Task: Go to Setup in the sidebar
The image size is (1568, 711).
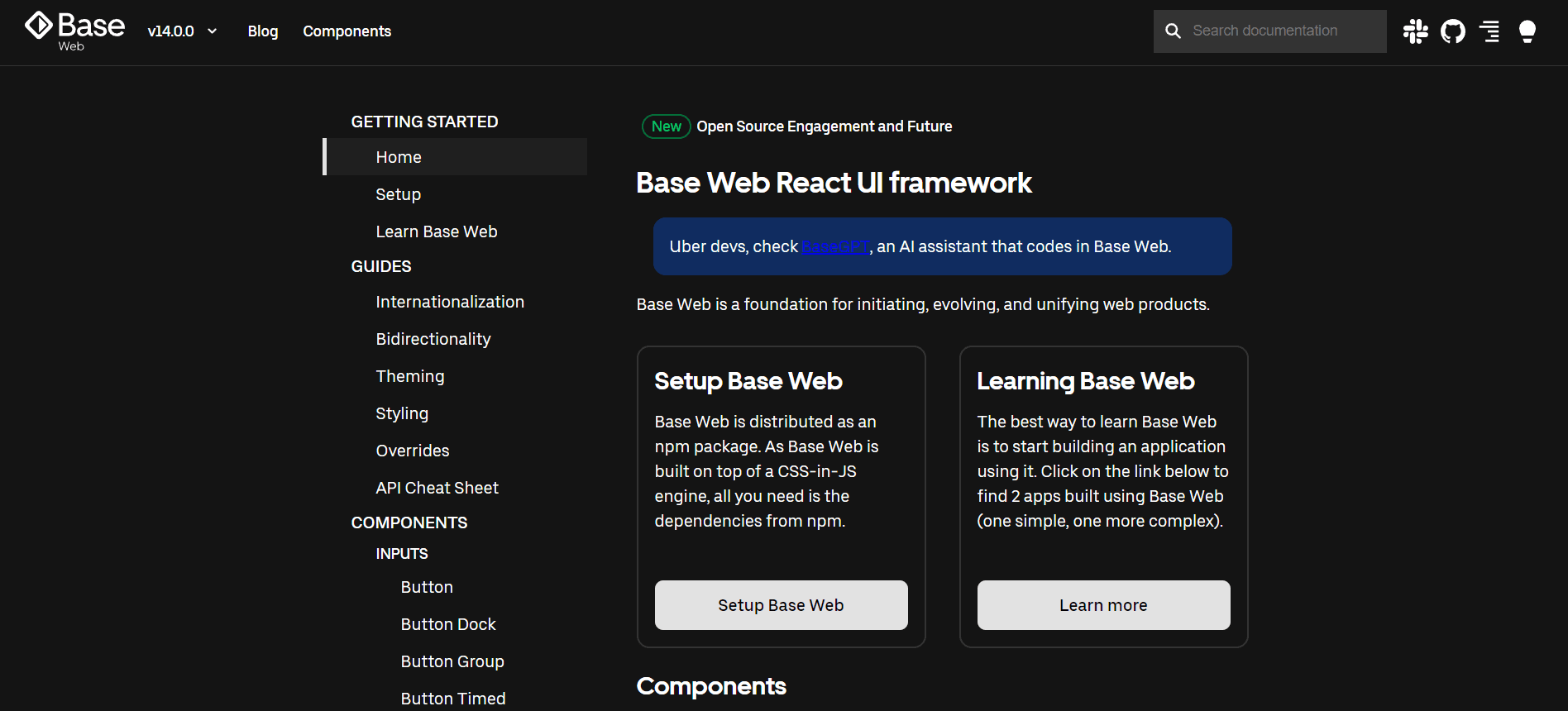Action: (399, 194)
